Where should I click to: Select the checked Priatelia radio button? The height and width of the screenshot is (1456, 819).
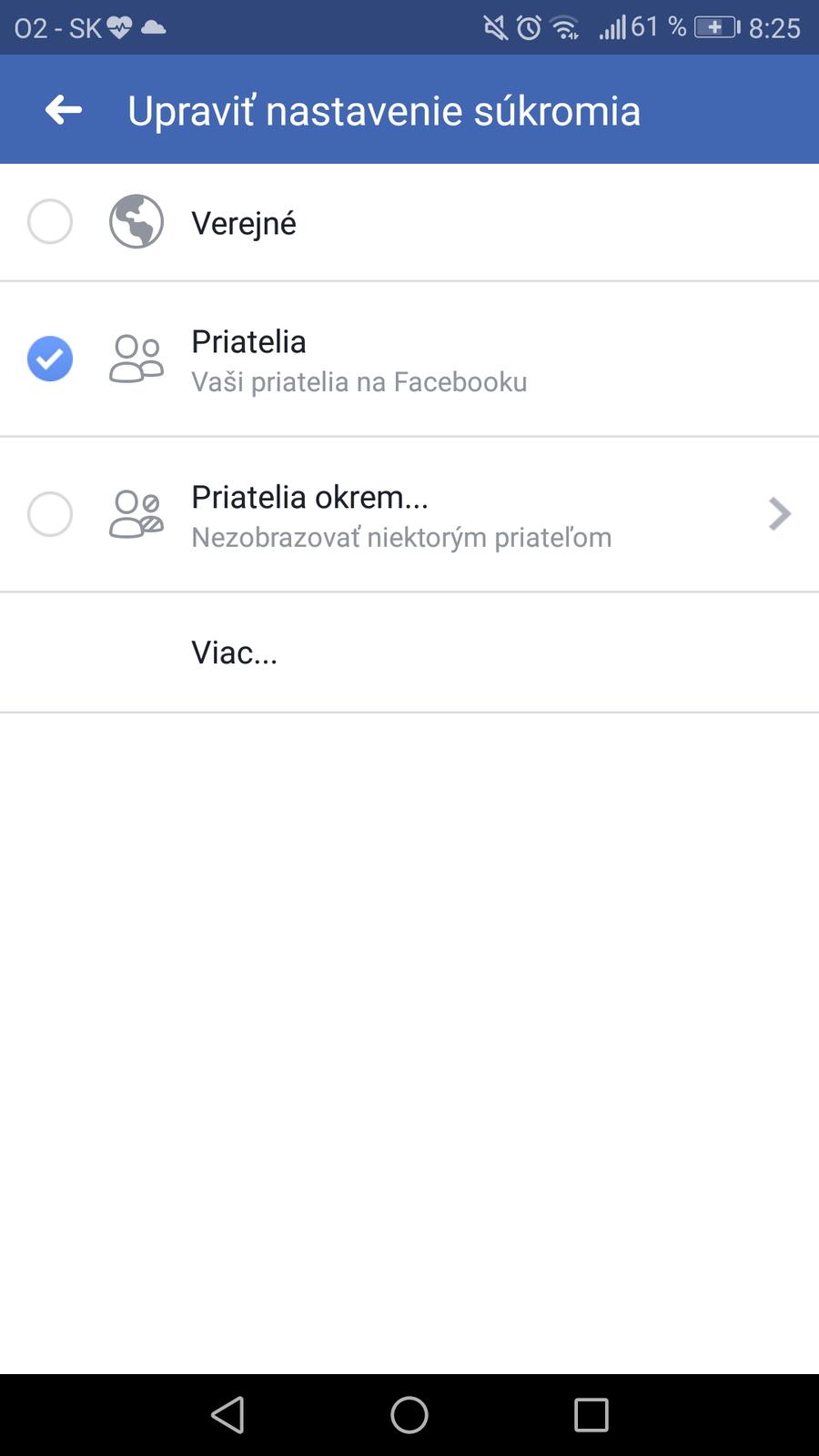click(x=50, y=359)
